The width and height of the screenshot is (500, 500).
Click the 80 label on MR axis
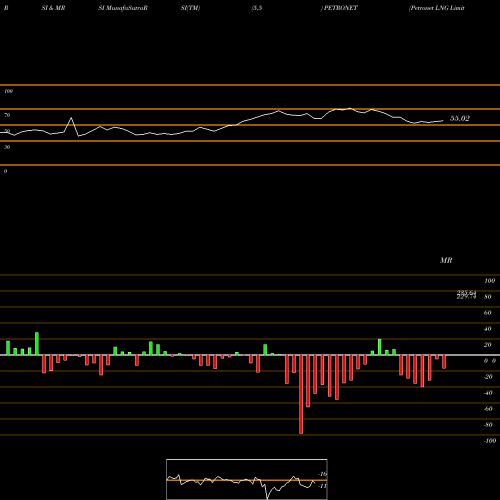[x=488, y=297]
